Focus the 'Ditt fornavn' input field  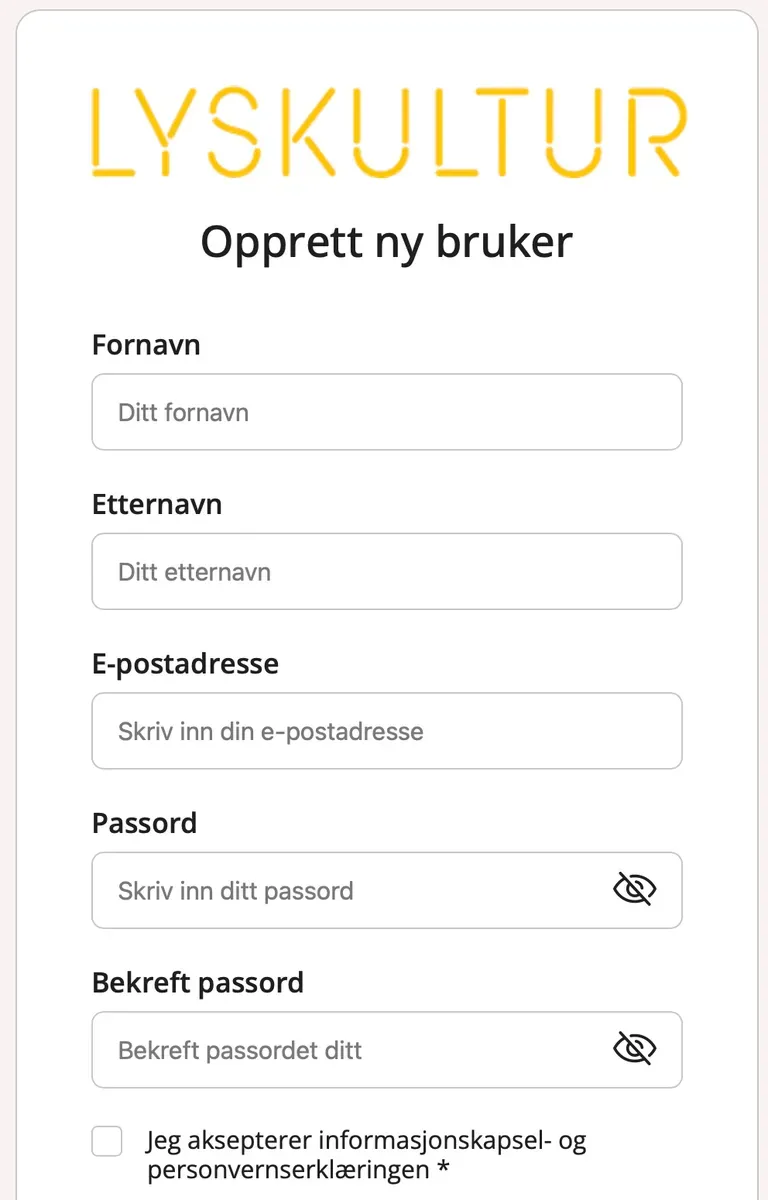coord(387,412)
